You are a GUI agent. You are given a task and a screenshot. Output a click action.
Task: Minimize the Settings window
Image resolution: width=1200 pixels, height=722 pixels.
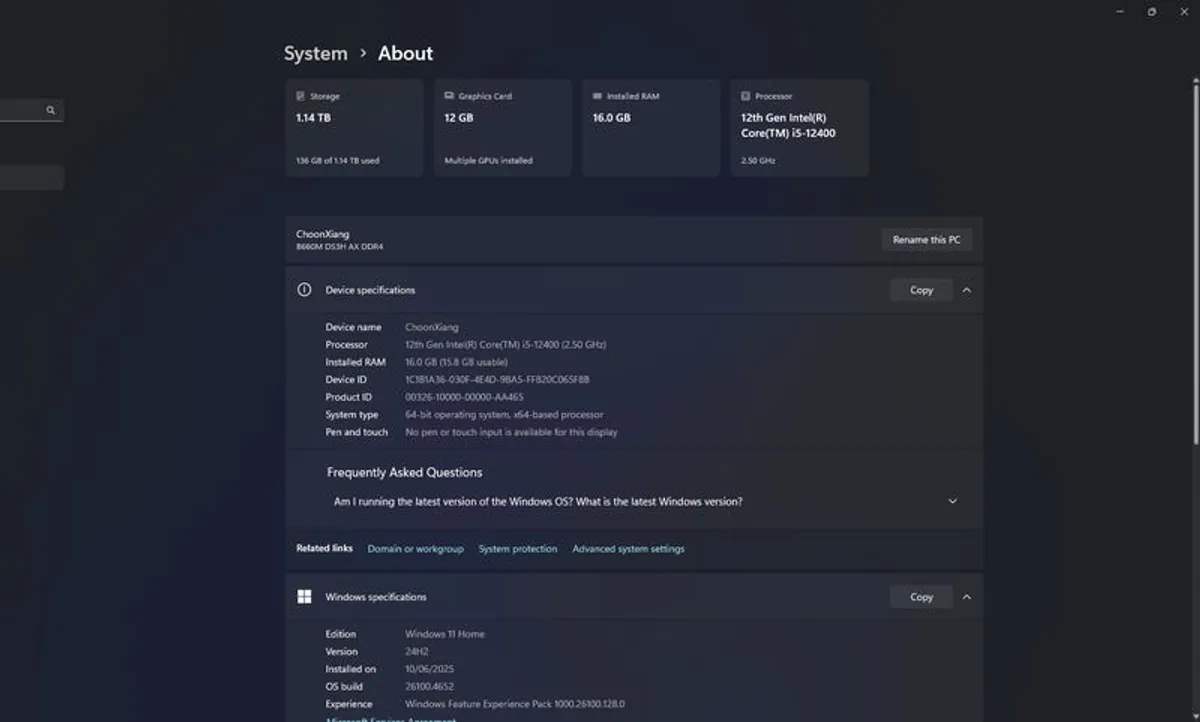pos(1119,11)
